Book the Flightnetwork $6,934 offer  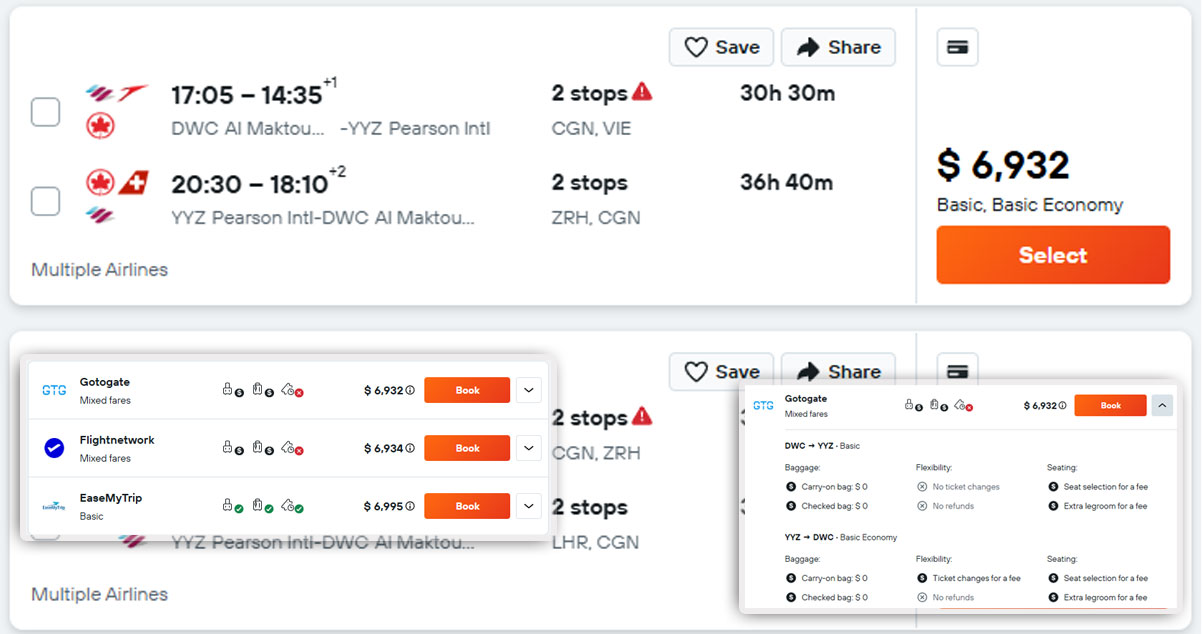pos(467,449)
